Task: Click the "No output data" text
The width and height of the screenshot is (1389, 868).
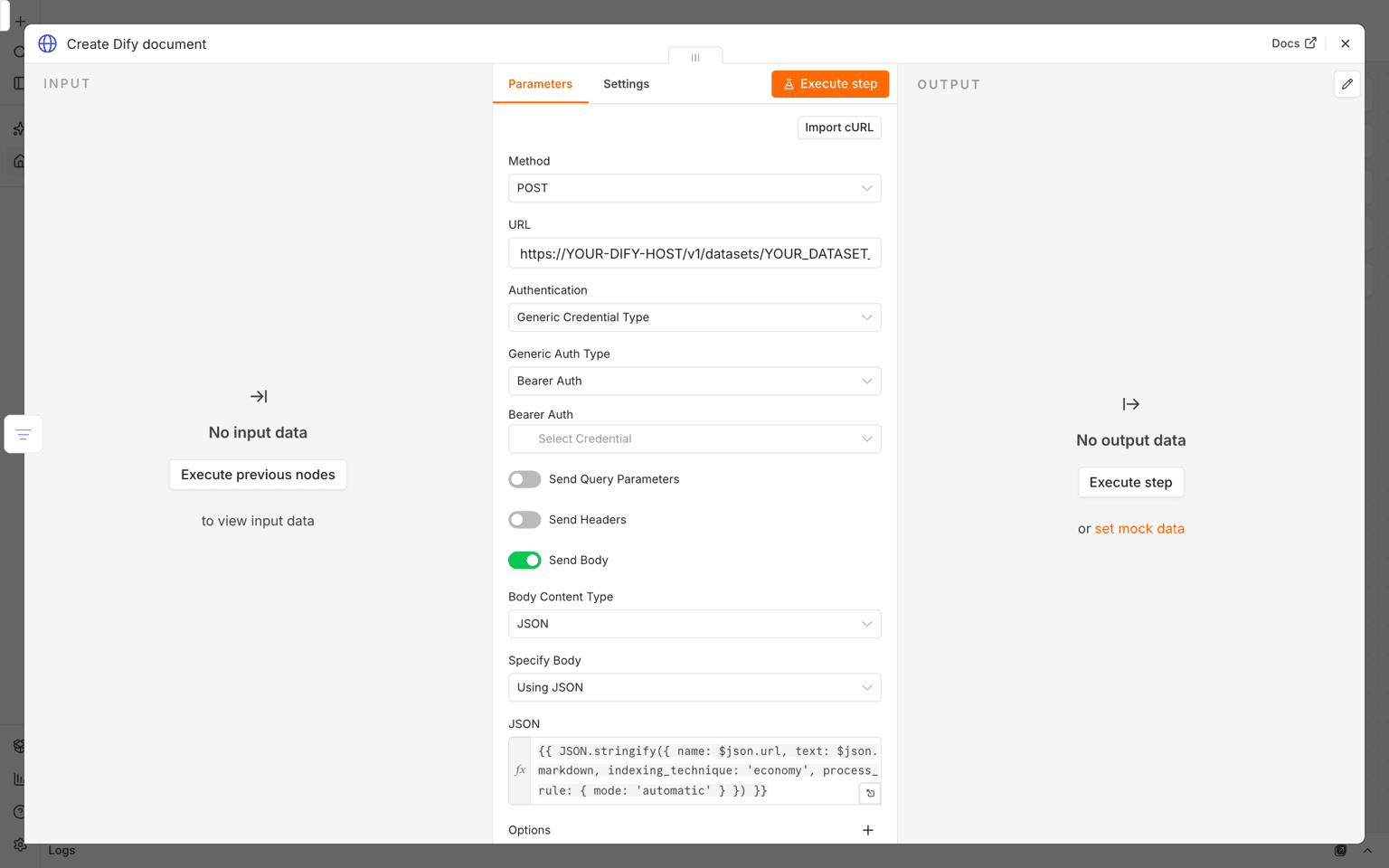Action: pyautogui.click(x=1130, y=440)
